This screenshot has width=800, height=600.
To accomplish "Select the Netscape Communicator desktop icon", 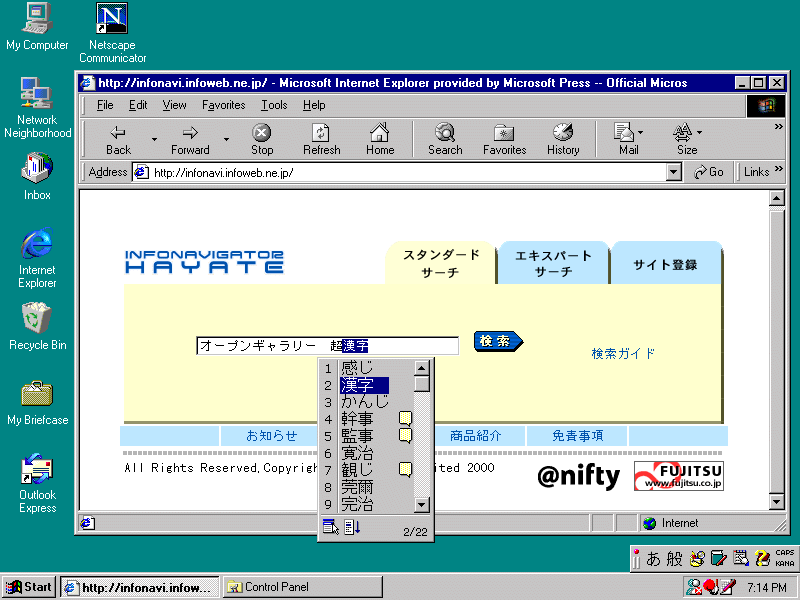I will point(112,33).
